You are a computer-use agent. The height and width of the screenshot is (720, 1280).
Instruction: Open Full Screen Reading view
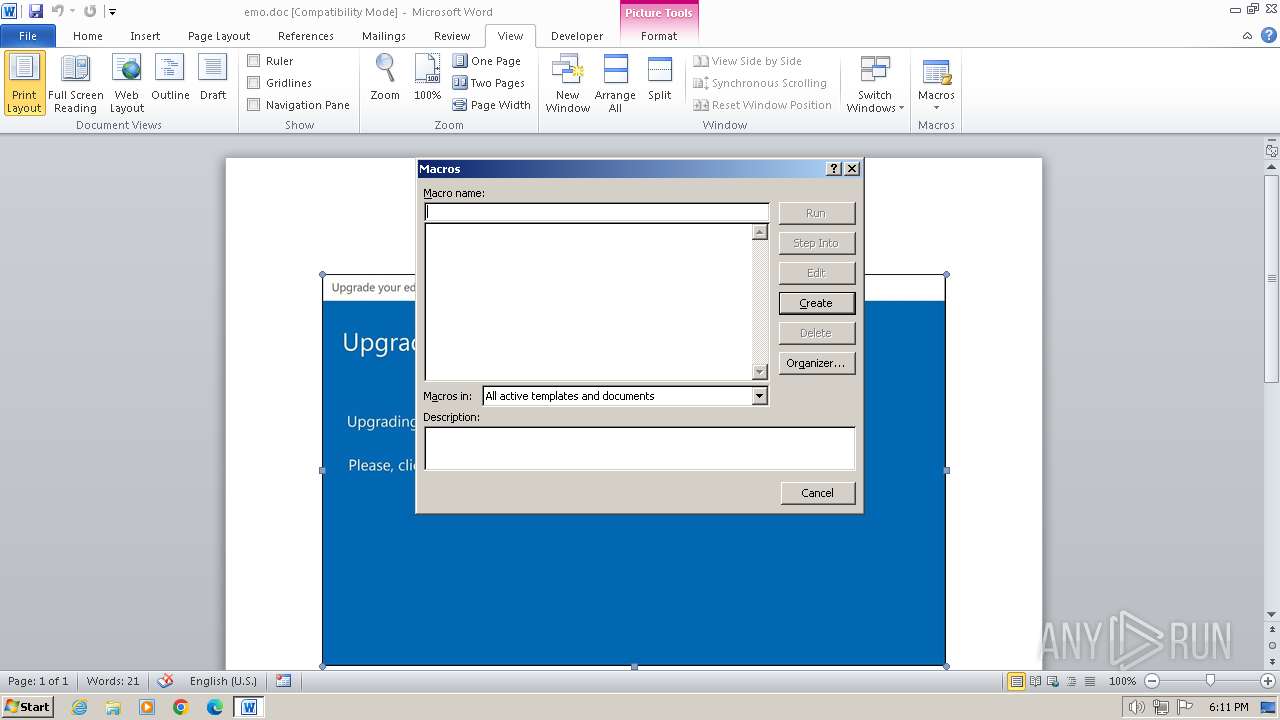(75, 84)
